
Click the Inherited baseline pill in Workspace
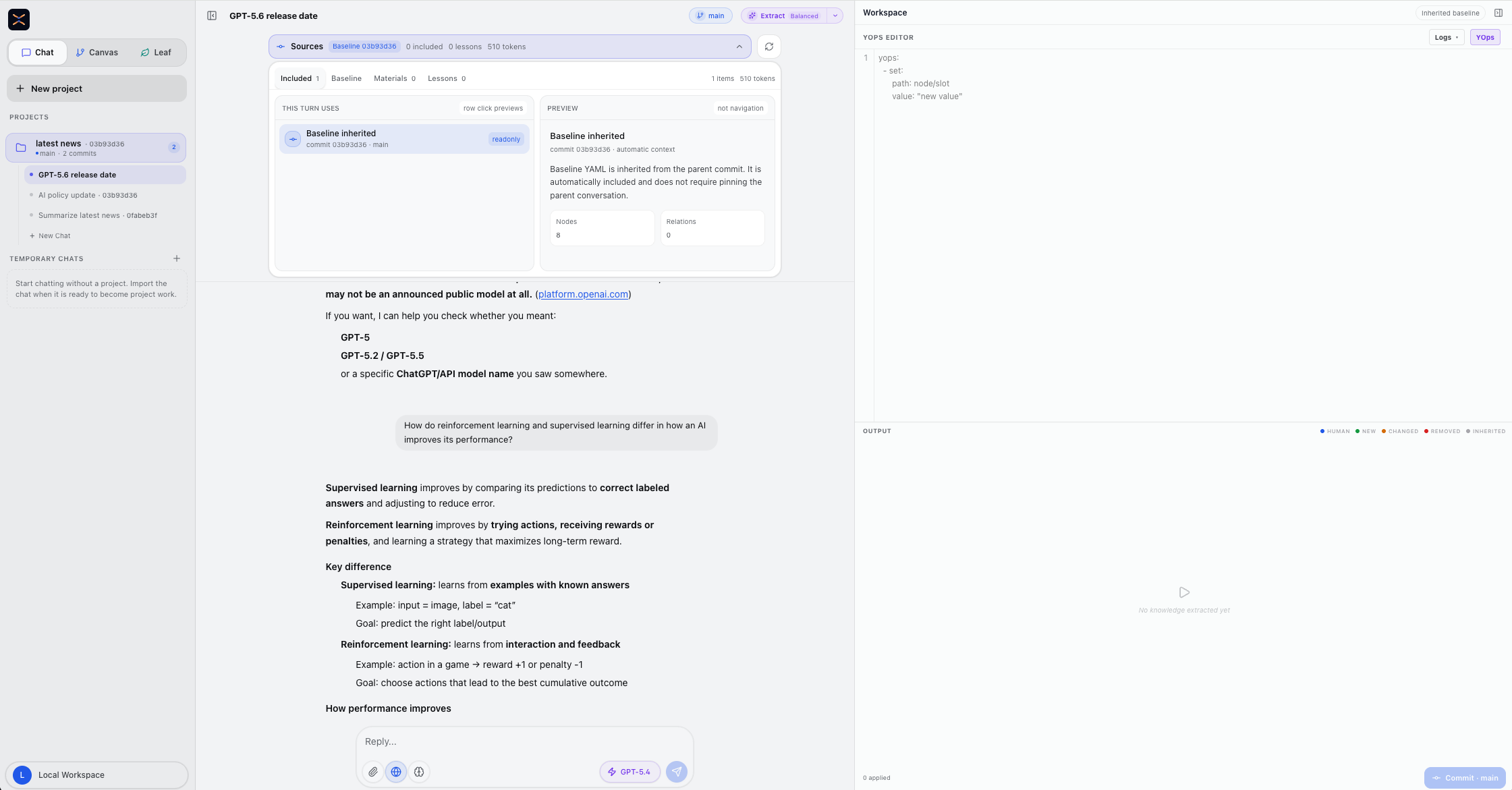coord(1450,13)
